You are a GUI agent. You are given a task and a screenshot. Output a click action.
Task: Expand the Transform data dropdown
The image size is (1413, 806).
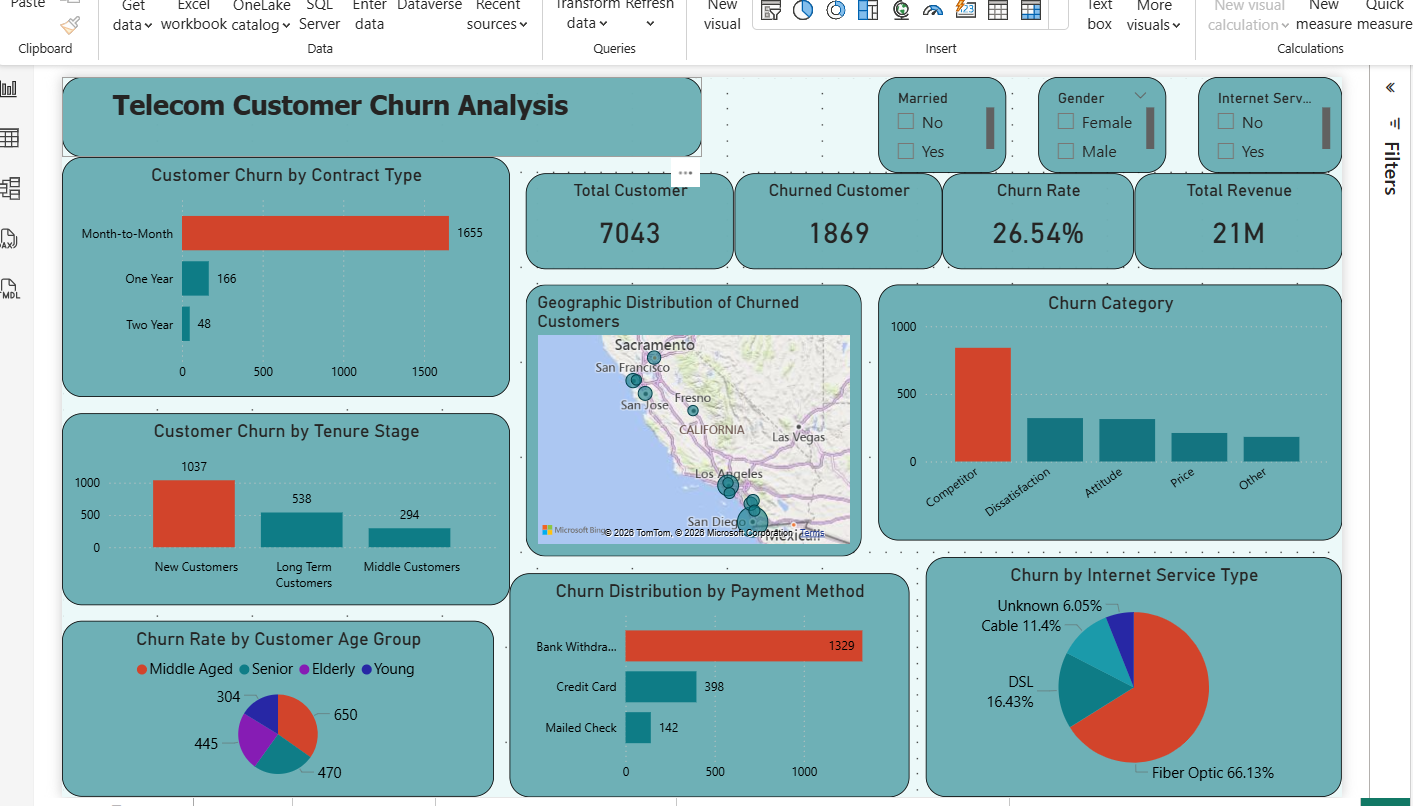click(605, 25)
